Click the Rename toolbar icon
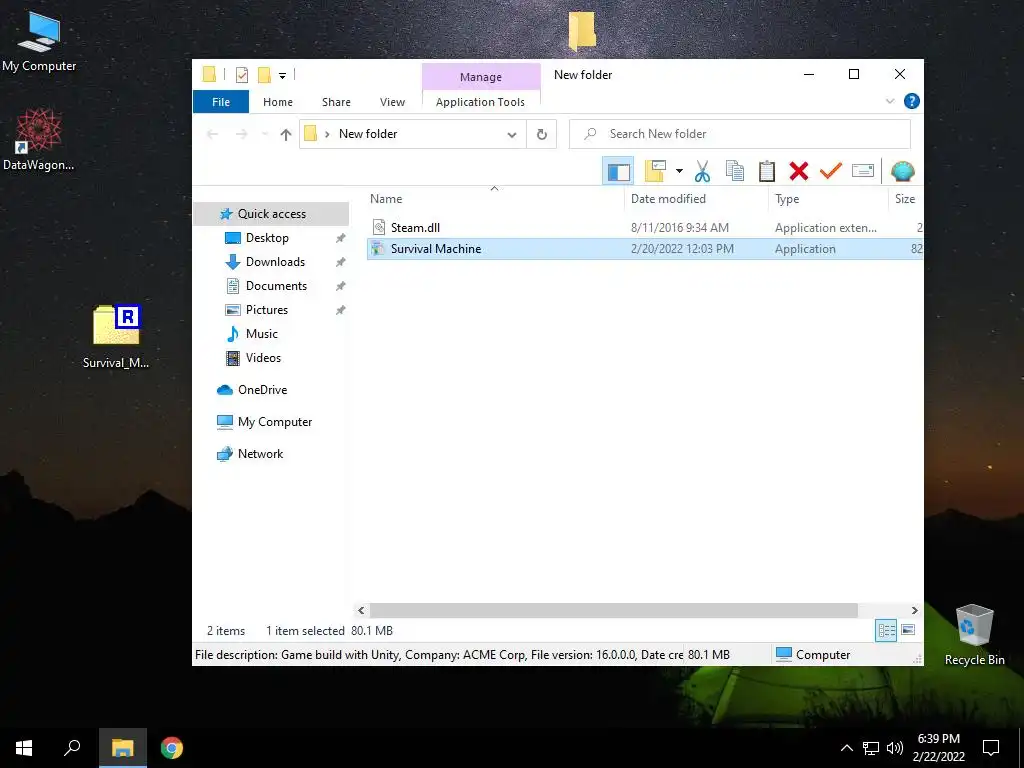This screenshot has width=1024, height=768. pos(863,171)
